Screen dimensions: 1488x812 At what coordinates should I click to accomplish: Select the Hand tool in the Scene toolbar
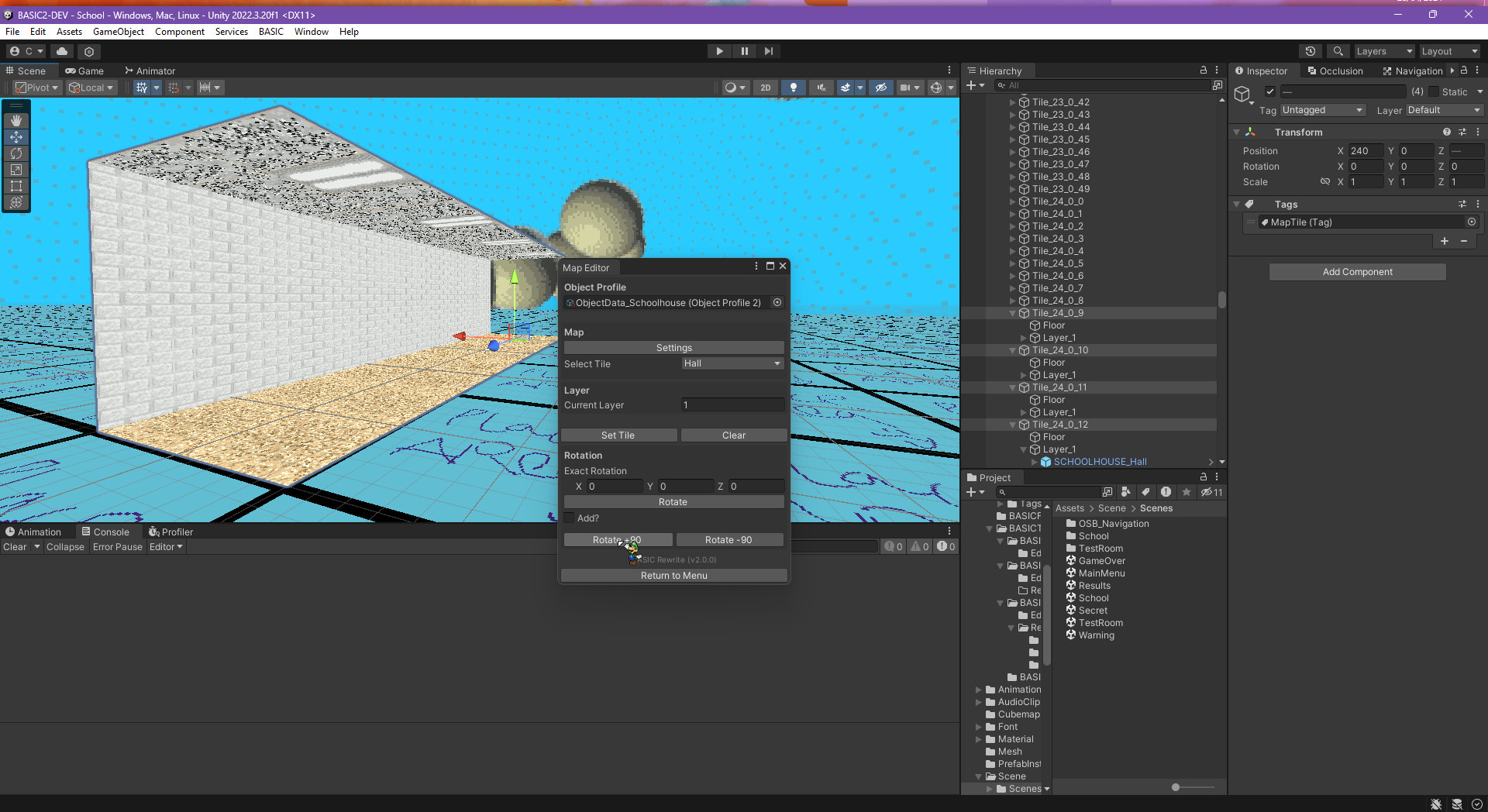(15, 121)
